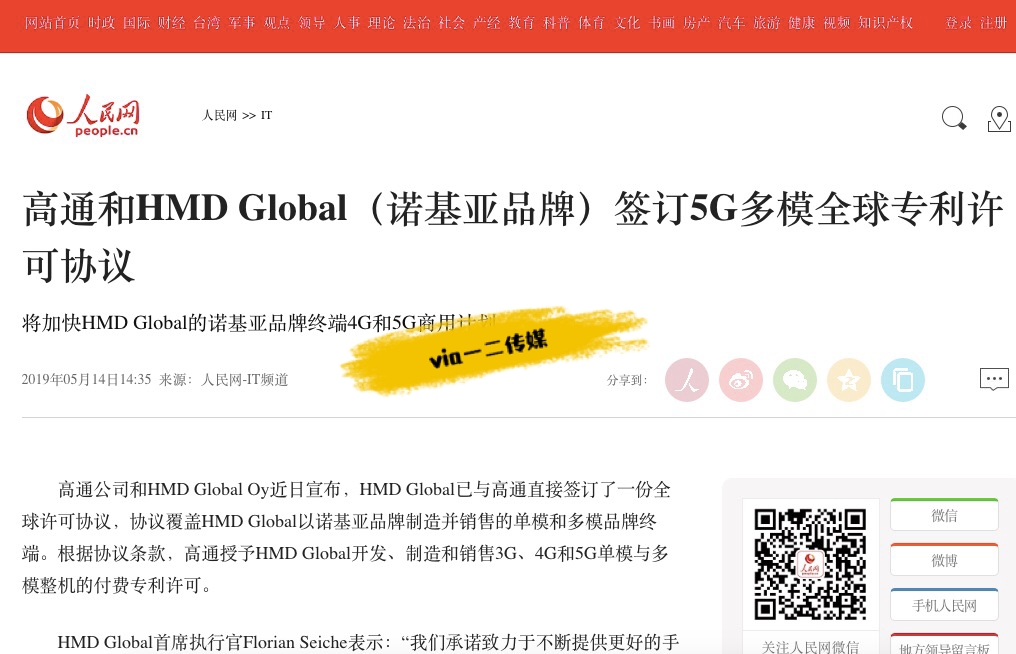Open the 视频 channel
1016x654 pixels.
pyautogui.click(x=837, y=23)
